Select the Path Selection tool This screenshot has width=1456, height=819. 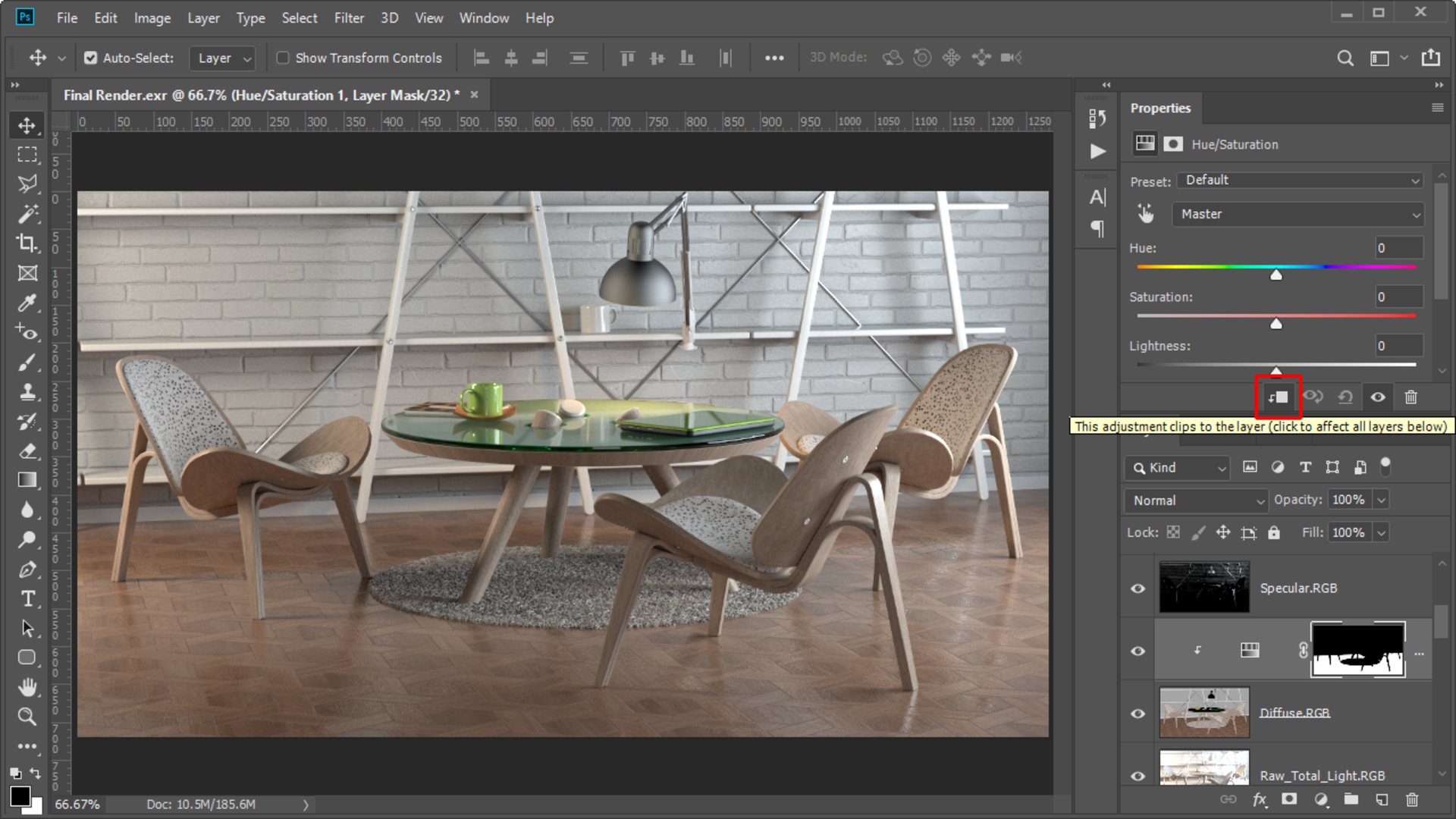coord(27,628)
